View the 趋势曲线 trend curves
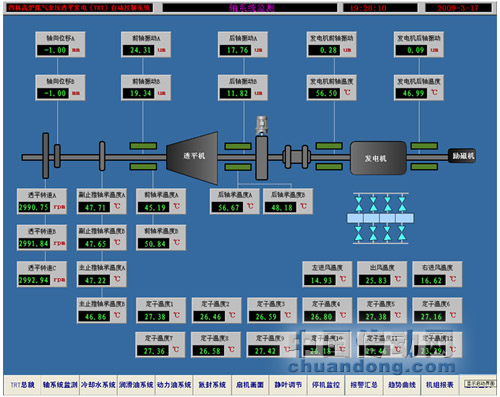The width and height of the screenshot is (500, 397). point(402,385)
